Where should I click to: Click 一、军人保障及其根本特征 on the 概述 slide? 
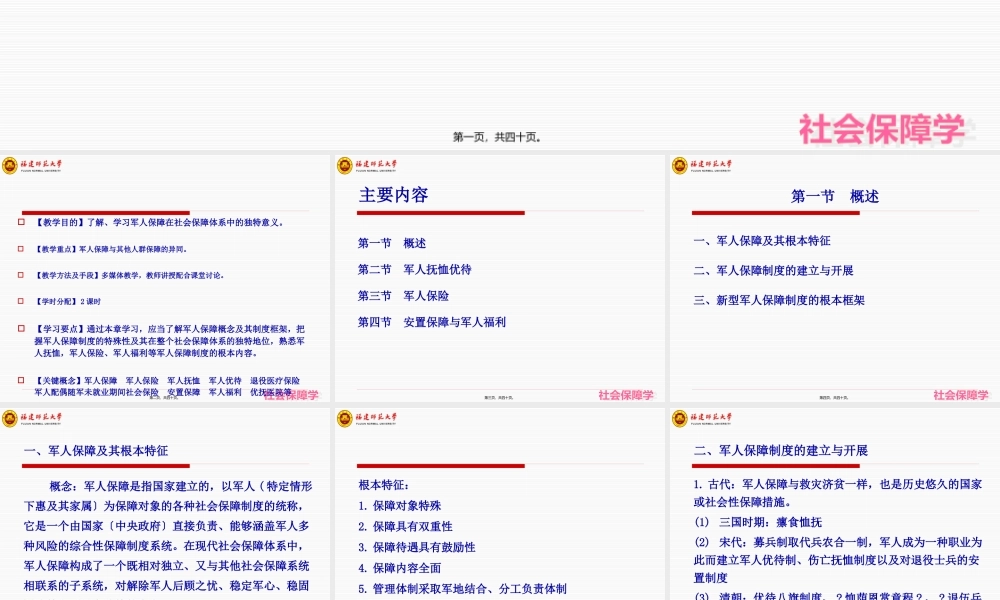763,241
